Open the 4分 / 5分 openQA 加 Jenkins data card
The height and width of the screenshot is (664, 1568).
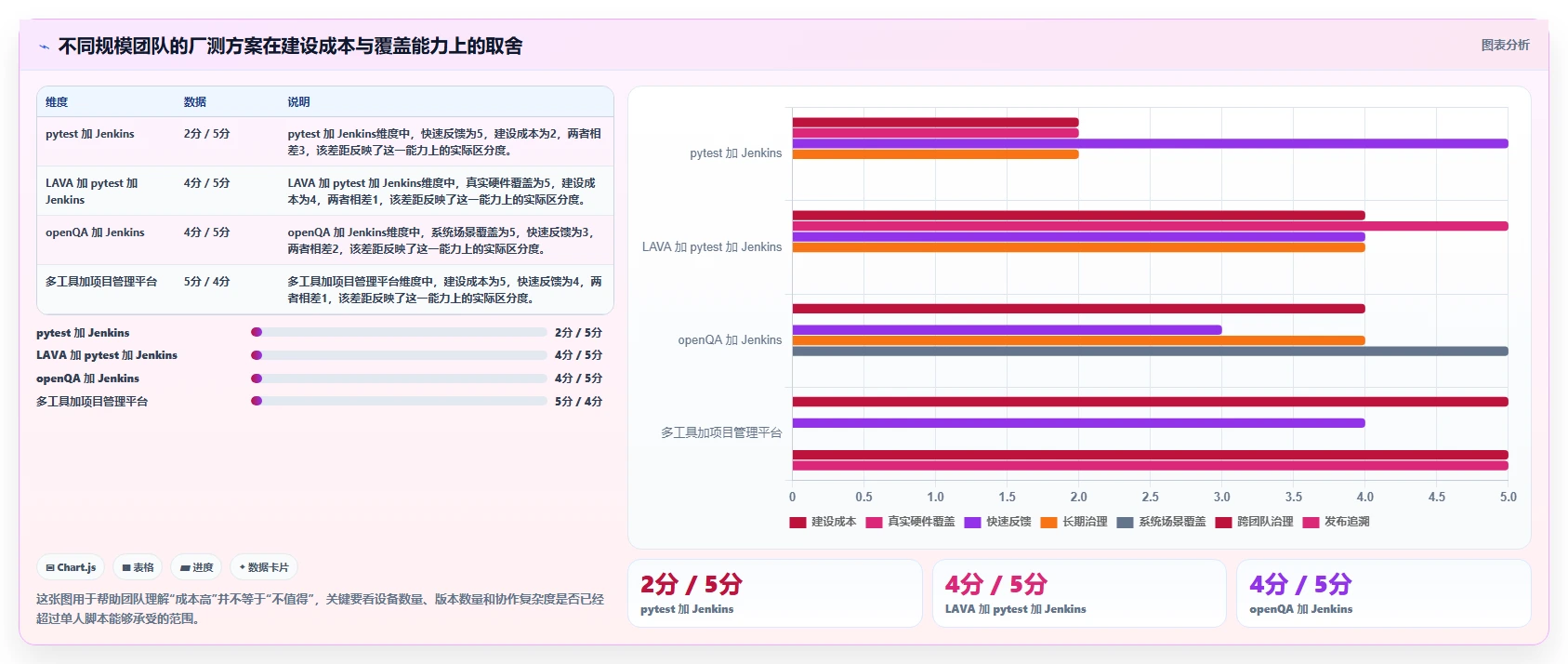click(1384, 593)
